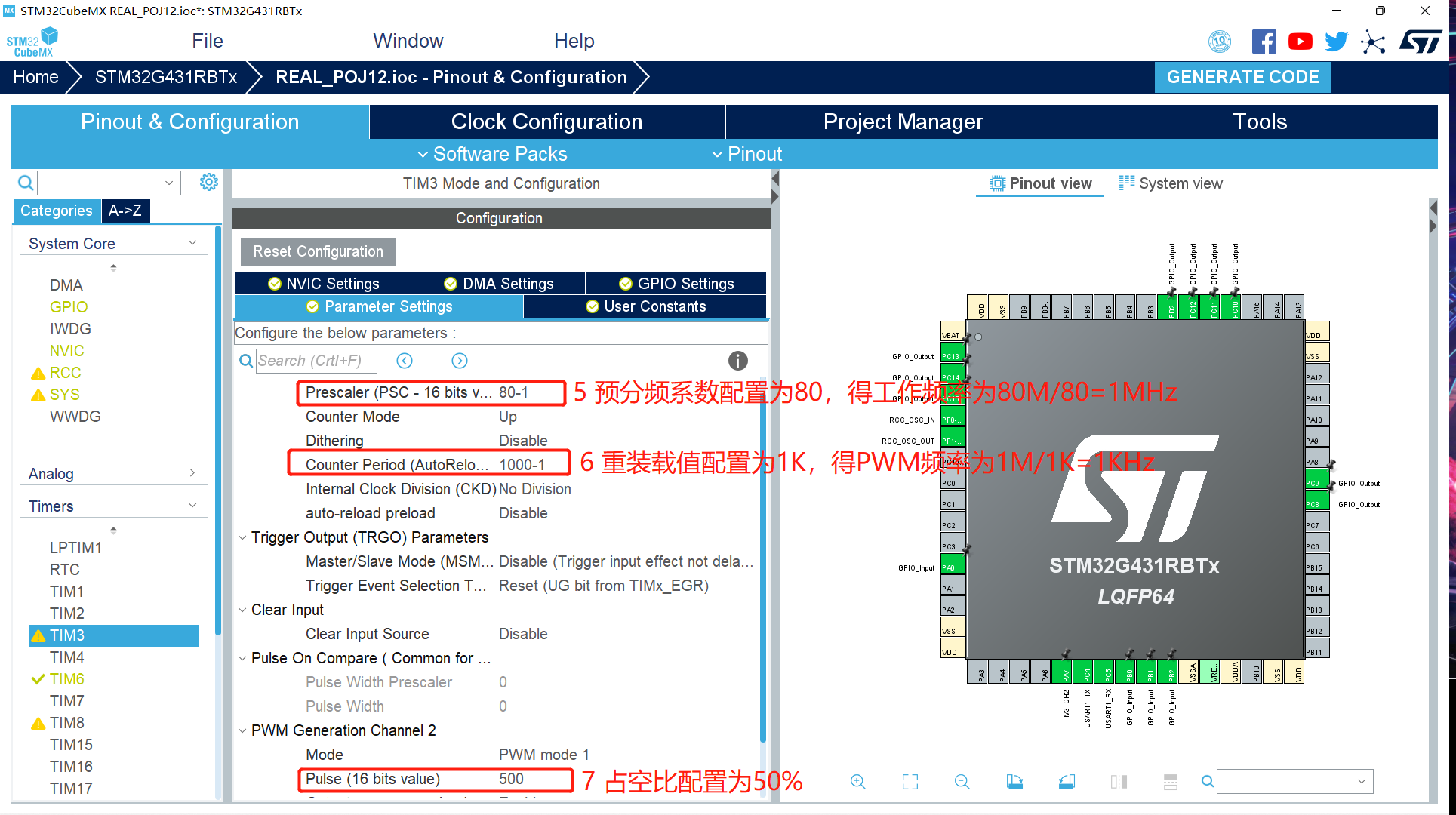Switch to Project Manager tab
1456x815 pixels.
coord(903,121)
